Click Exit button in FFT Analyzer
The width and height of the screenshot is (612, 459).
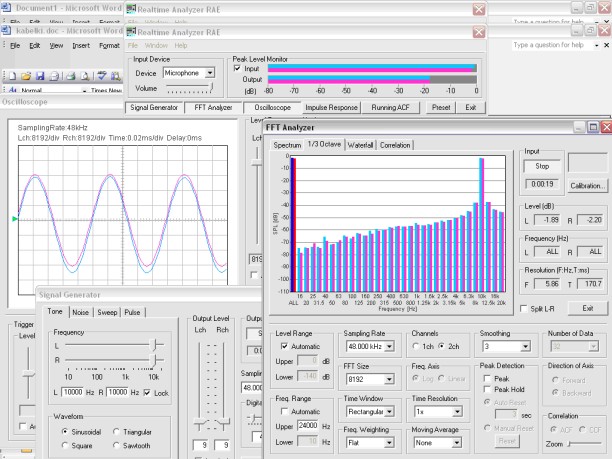click(x=588, y=308)
